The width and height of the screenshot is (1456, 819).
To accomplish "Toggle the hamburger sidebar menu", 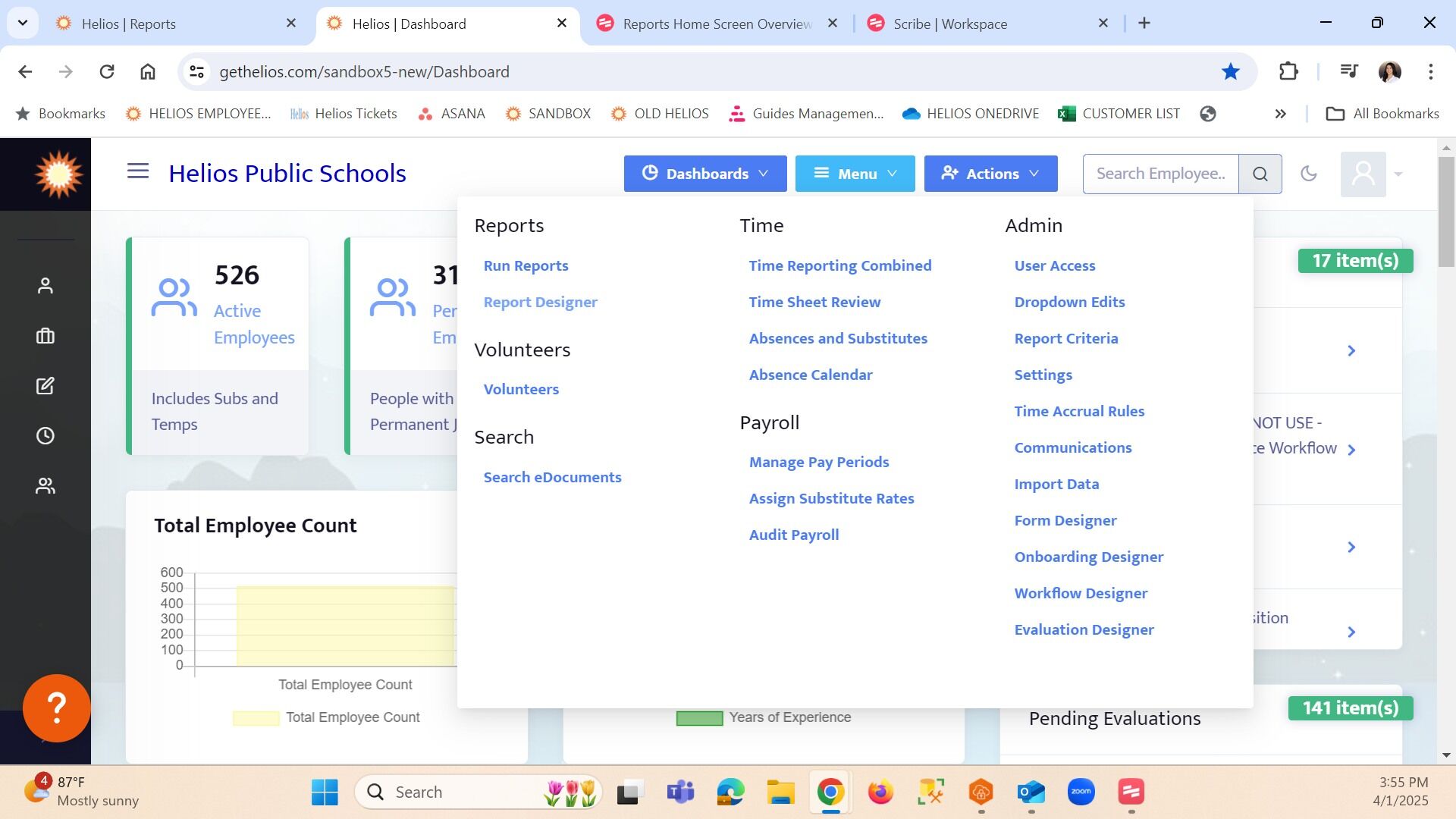I will coord(137,171).
